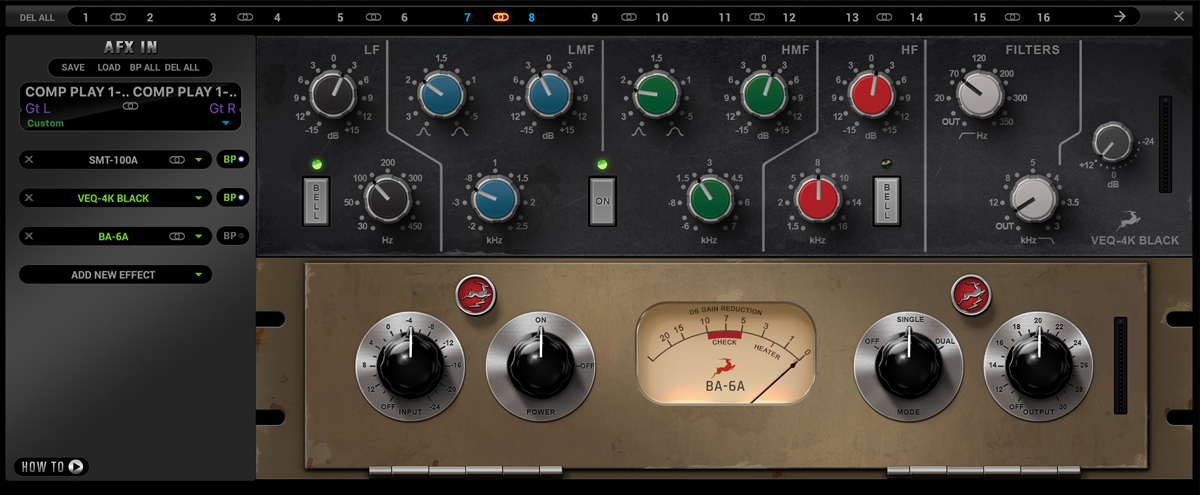Adjust the LMF frequency kHz blue knob

click(x=496, y=199)
